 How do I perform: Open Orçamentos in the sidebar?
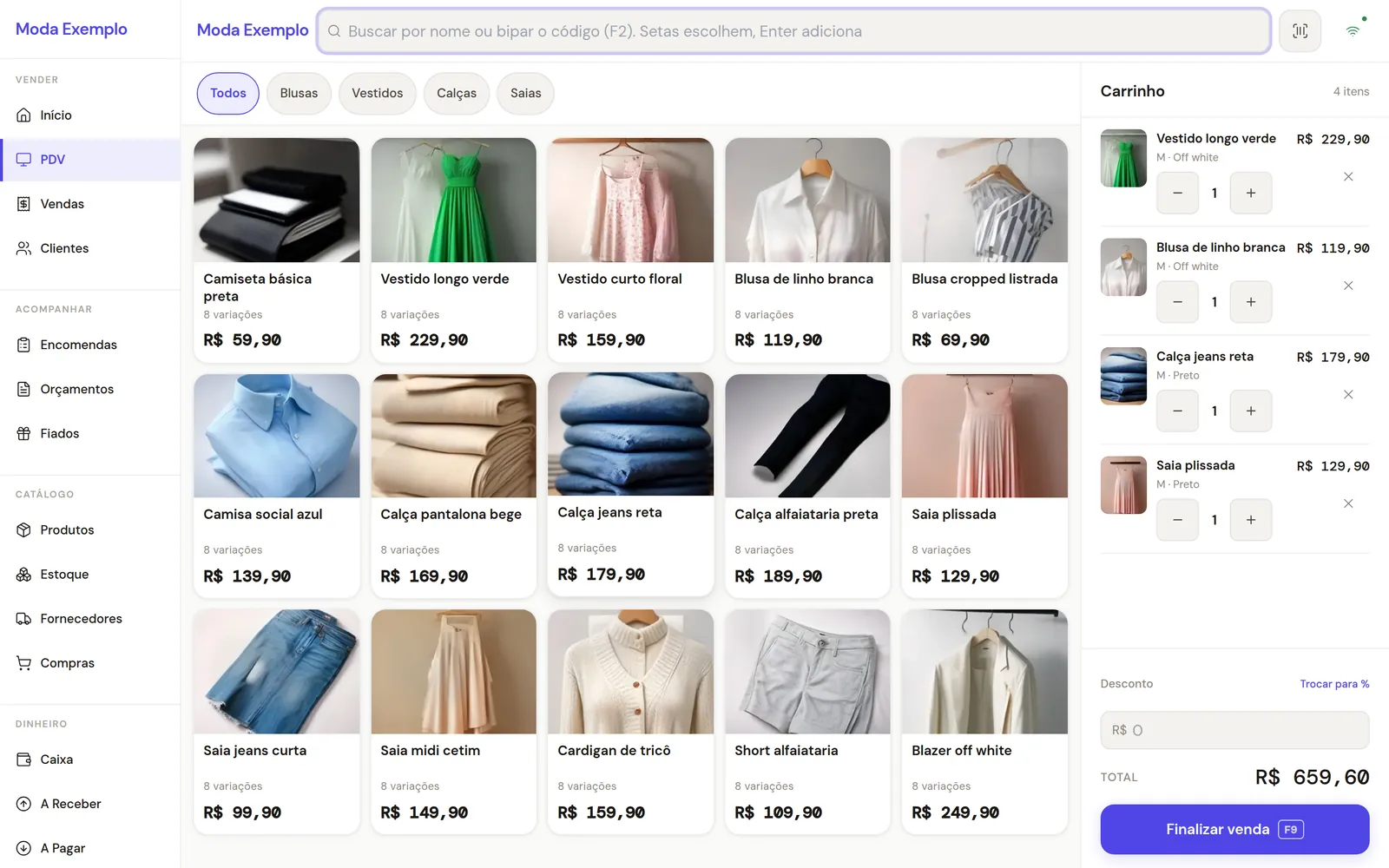click(90, 389)
